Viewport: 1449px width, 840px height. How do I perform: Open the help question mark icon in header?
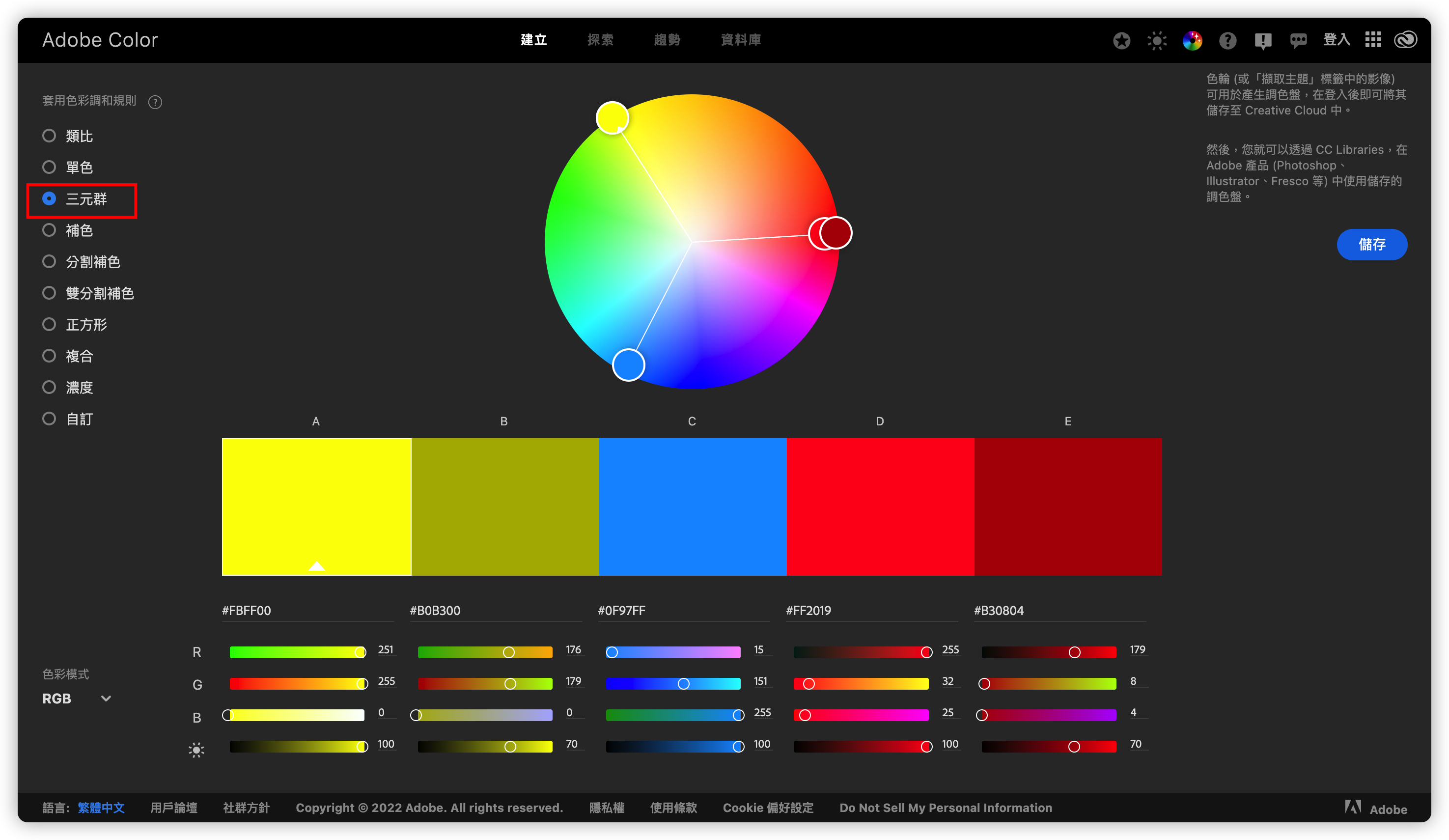(1227, 40)
